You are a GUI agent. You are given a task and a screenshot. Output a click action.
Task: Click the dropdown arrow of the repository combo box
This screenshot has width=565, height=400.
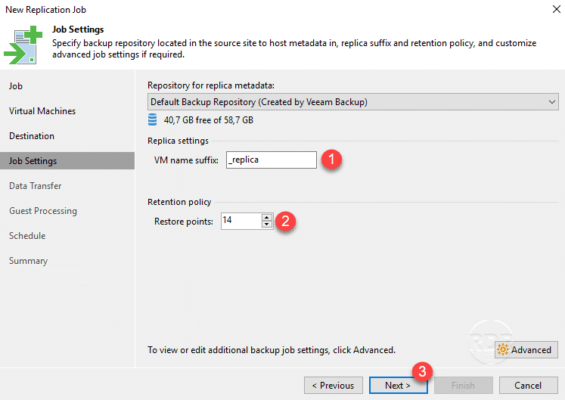click(x=552, y=102)
